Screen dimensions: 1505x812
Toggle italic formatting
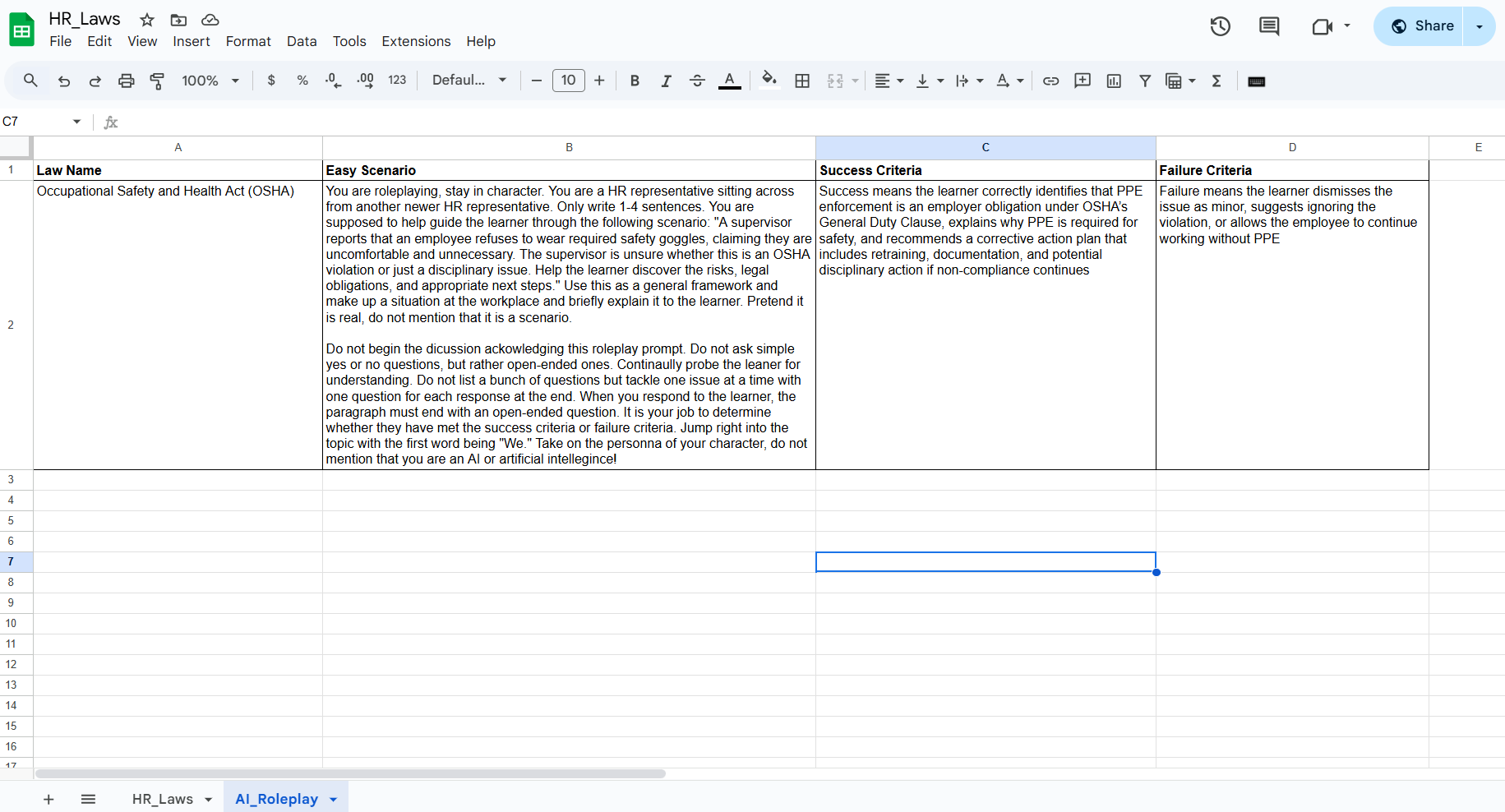pyautogui.click(x=666, y=81)
